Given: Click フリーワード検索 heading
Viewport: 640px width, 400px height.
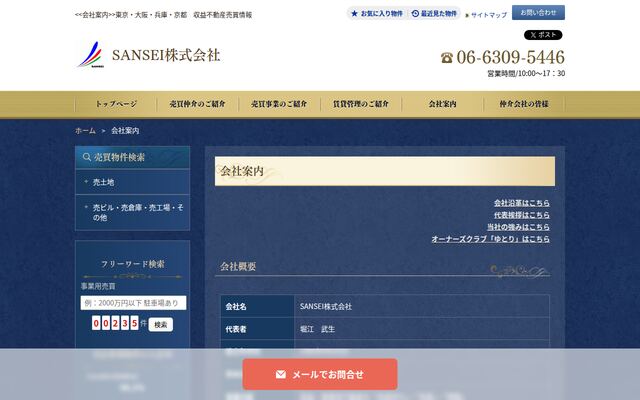Looking at the screenshot, I should tap(133, 264).
